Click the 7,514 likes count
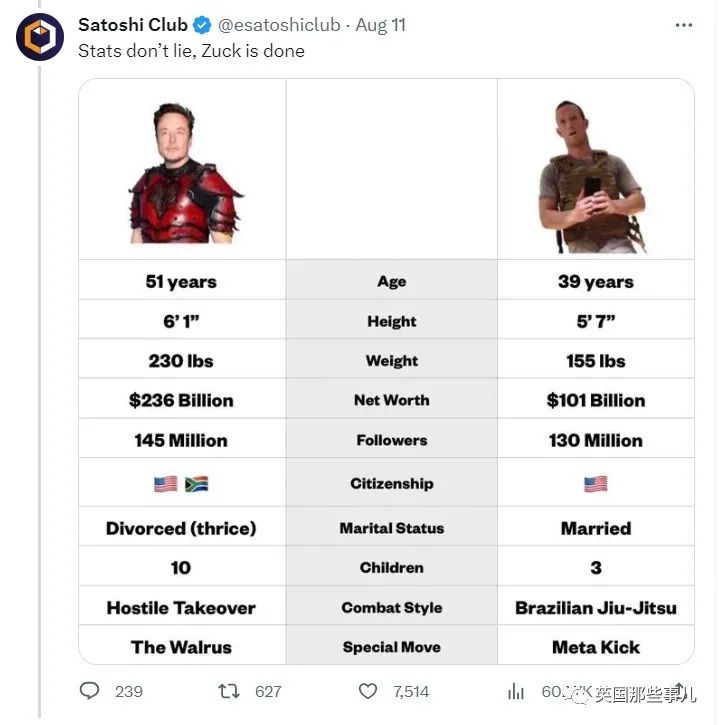This screenshot has width=719, height=725. click(x=411, y=692)
